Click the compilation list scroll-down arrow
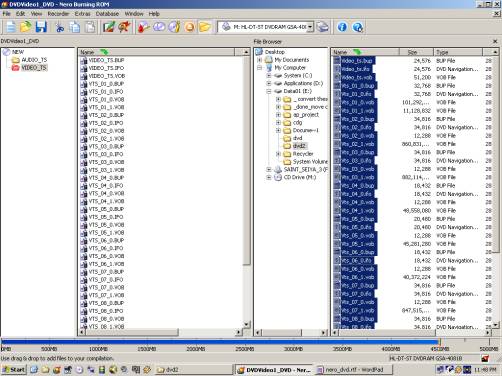Screen dimensions: 502x376 (246, 325)
